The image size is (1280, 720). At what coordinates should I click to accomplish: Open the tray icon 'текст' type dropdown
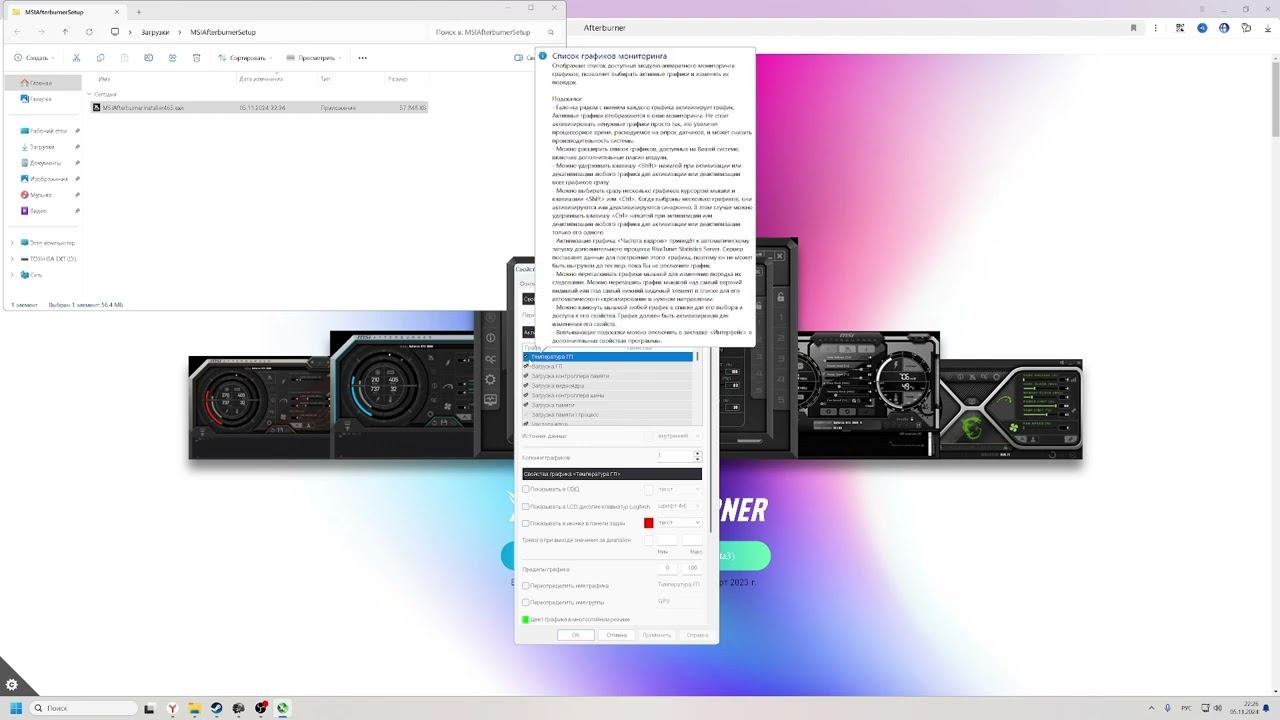click(x=679, y=523)
